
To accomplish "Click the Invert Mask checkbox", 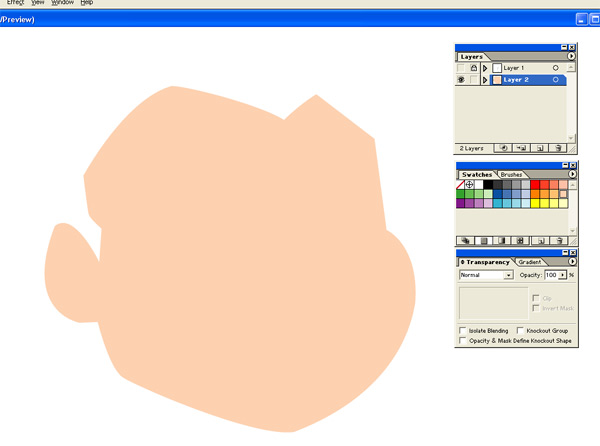I will (536, 308).
